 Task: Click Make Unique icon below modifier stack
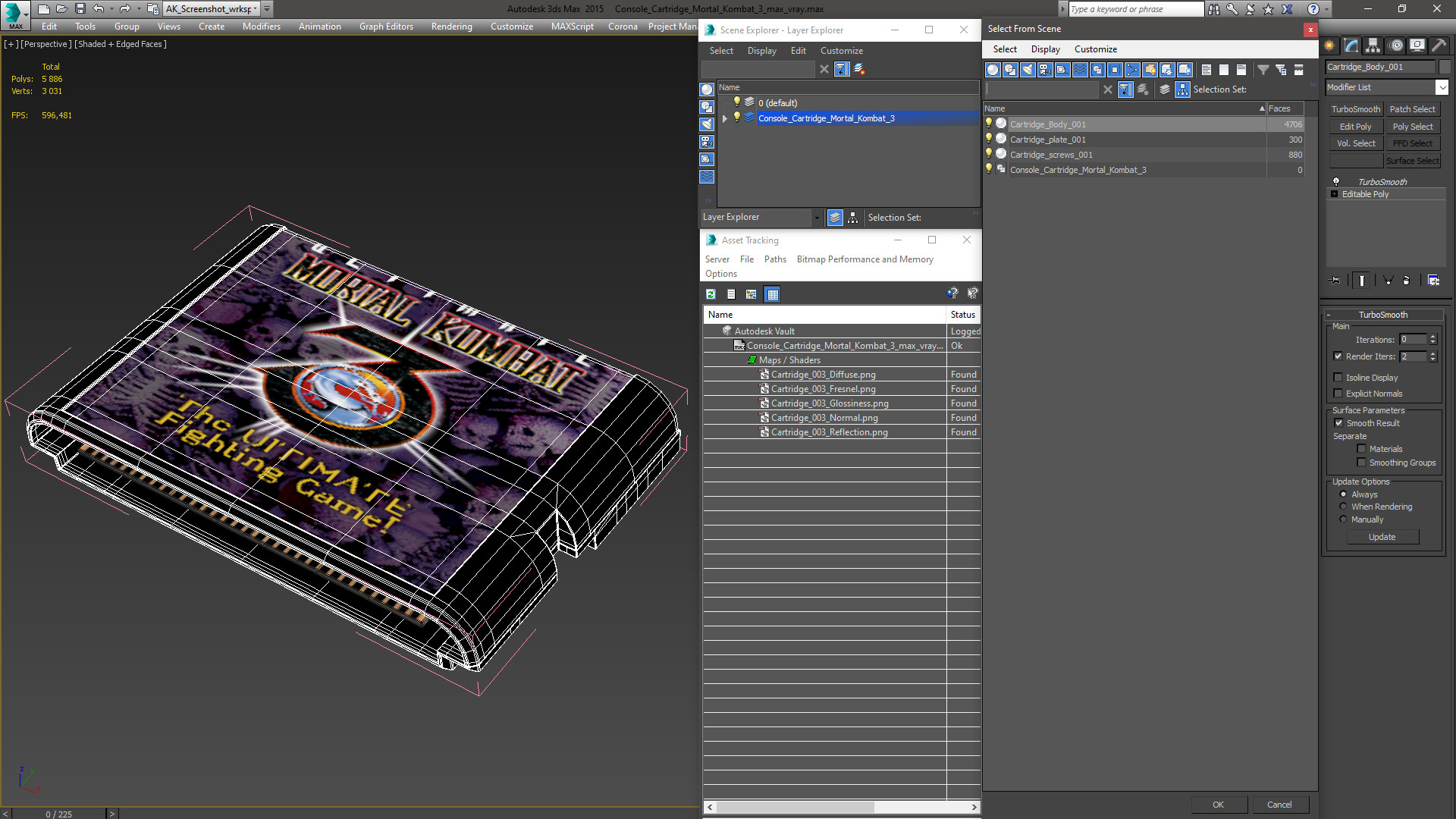(1389, 281)
